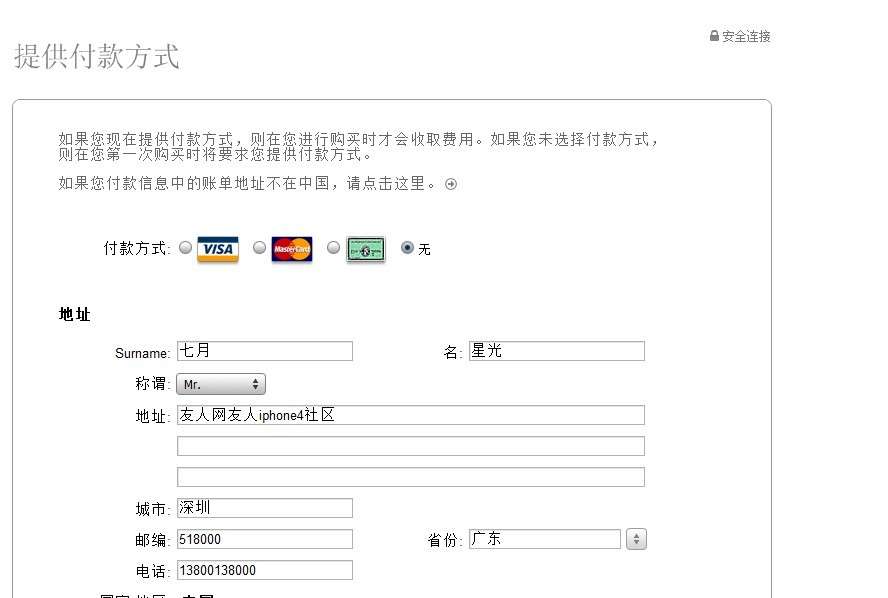The image size is (888, 598).
Task: Click the security lock icon beside 安全连接
Action: pos(713,36)
